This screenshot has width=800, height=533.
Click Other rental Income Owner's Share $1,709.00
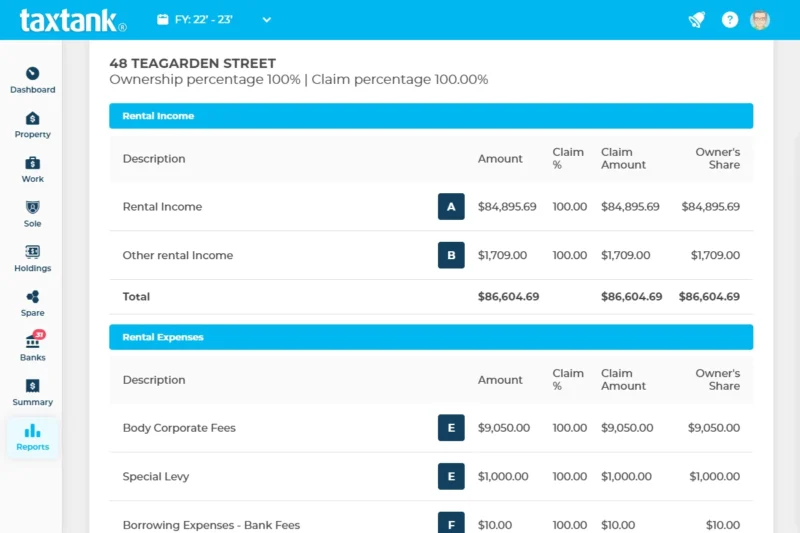coord(715,255)
